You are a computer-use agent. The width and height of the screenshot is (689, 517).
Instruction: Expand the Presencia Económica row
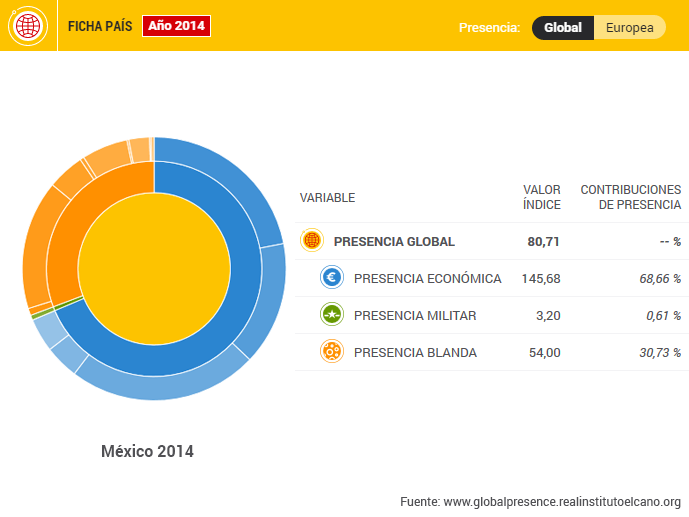coord(427,278)
